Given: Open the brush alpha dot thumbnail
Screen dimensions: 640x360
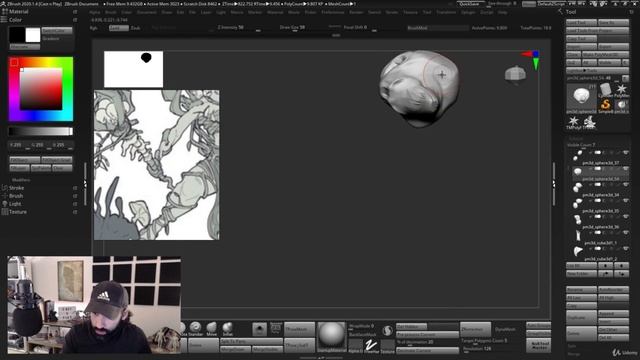Looking at the screenshot, I should pyautogui.click(x=259, y=329).
